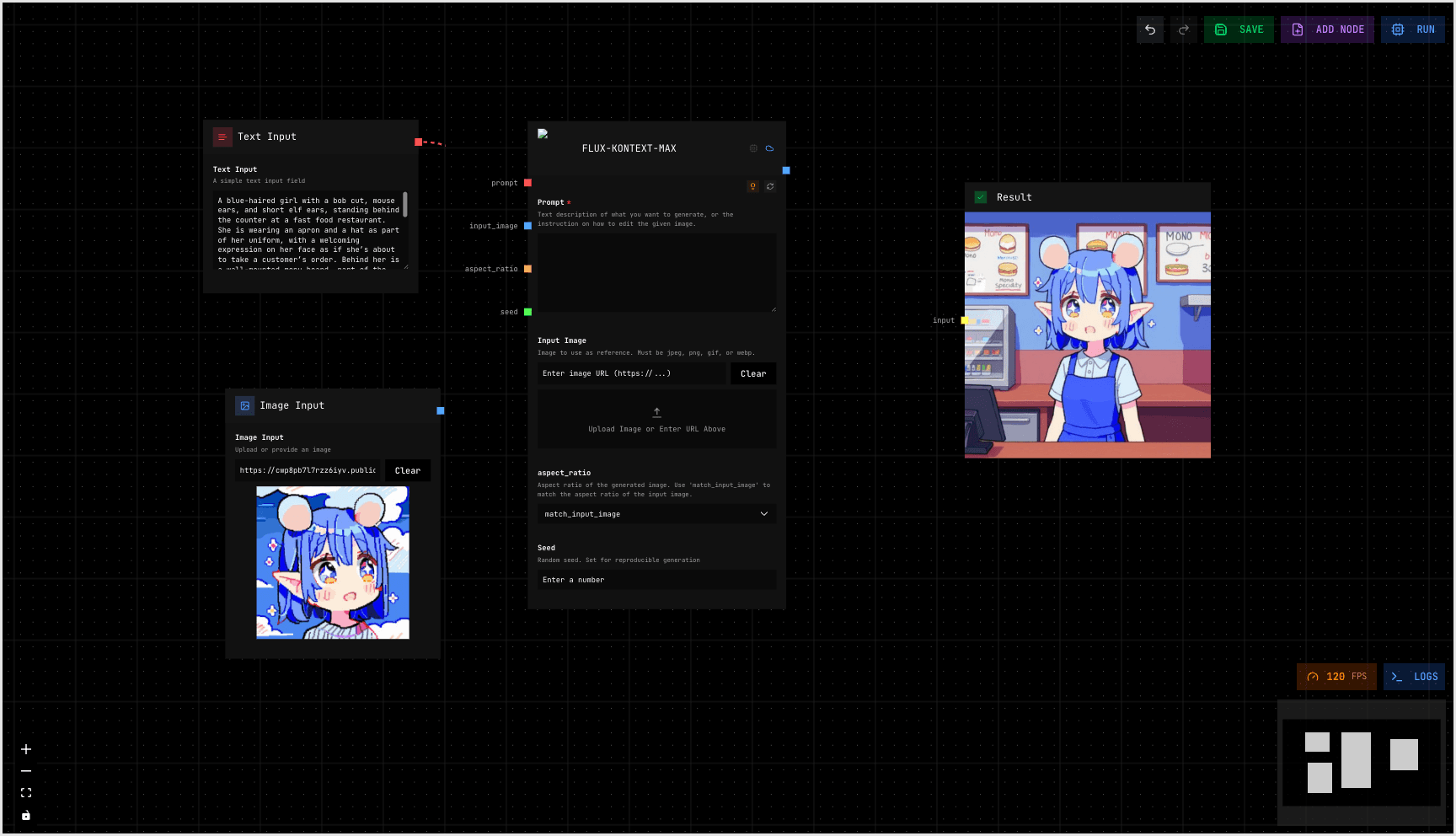1456x836 pixels.
Task: Clear the FLUX node Input Image URL
Action: point(753,373)
